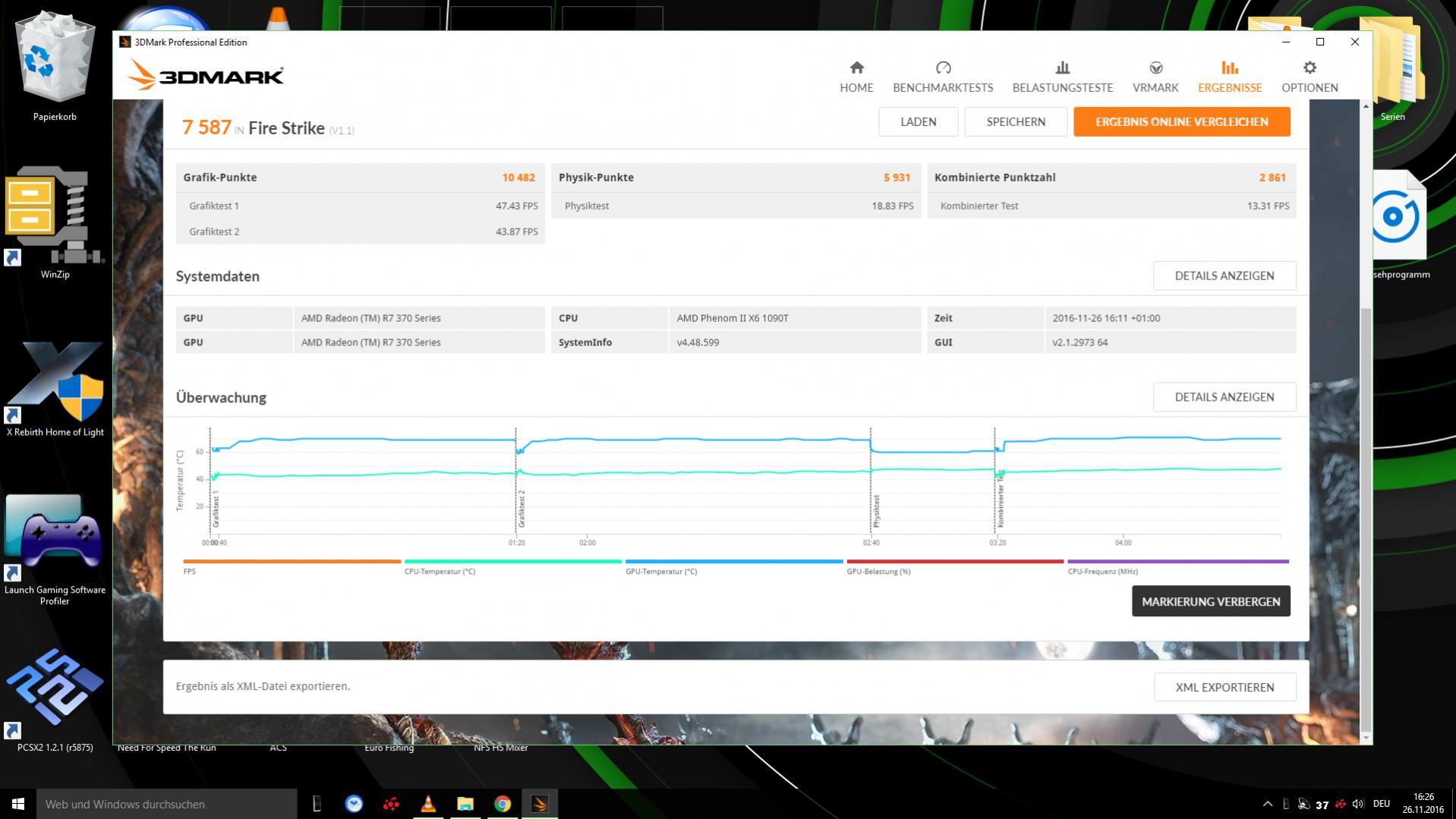This screenshot has height=819, width=1456.
Task: Click XML EXPORTIEREN button
Action: (x=1224, y=687)
